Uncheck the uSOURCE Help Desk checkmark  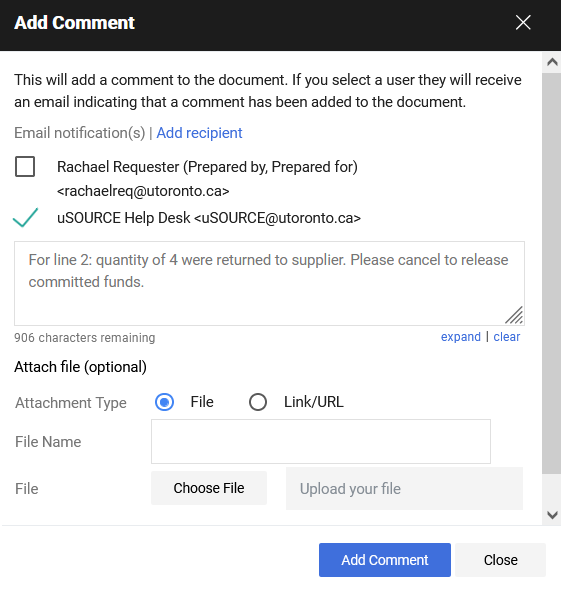(x=25, y=217)
